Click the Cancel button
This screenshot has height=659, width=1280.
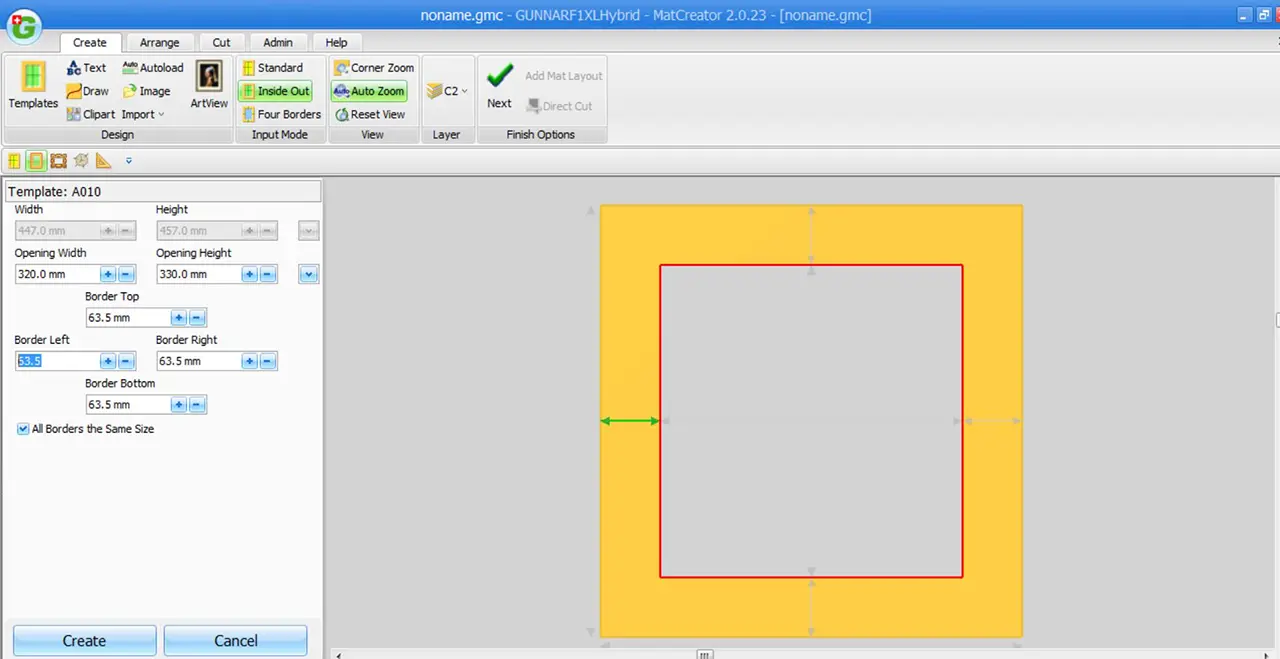click(x=235, y=641)
